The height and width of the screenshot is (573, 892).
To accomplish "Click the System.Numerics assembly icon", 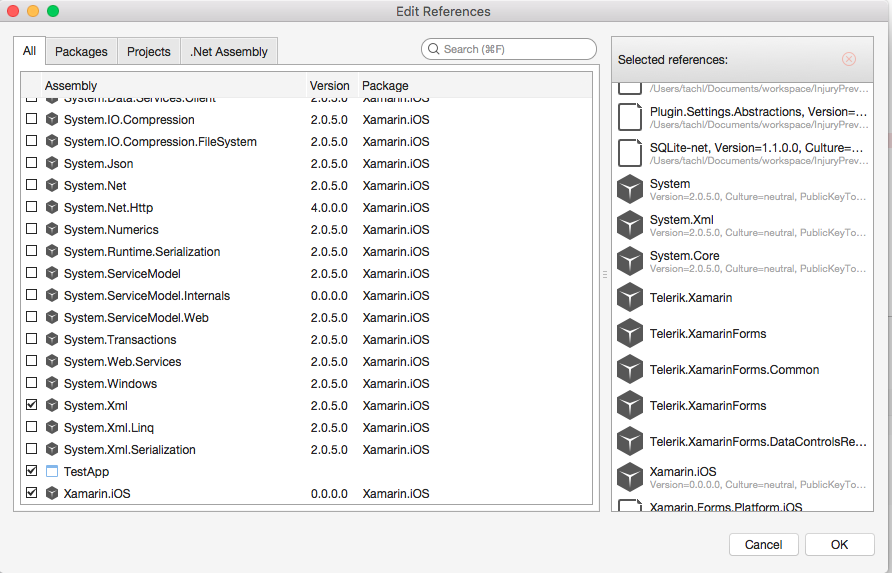I will pyautogui.click(x=52, y=229).
